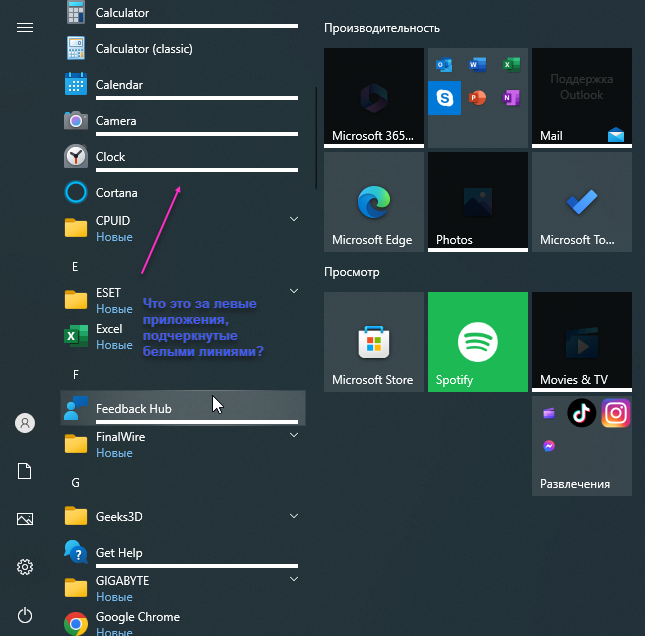The image size is (645, 636).
Task: Expand the Geeks3D folder chevron
Action: click(294, 516)
